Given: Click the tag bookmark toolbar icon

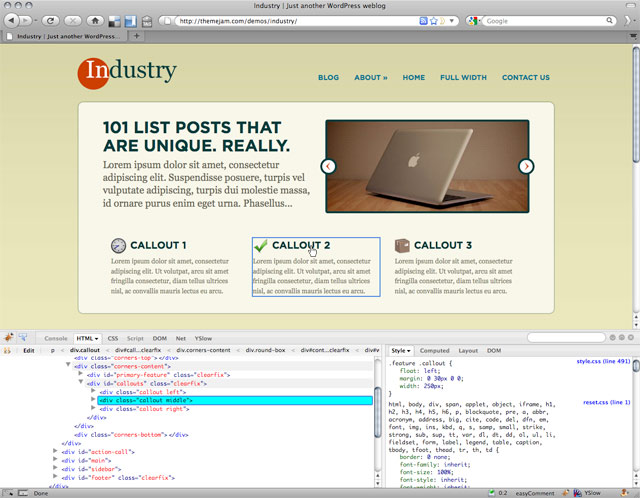Looking at the screenshot, I should click(x=147, y=21).
